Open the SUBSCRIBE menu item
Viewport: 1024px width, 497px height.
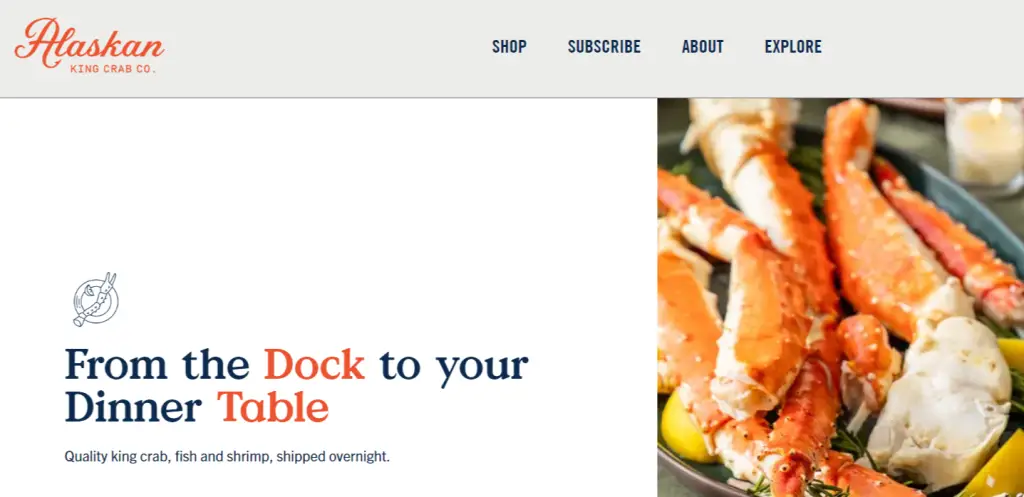click(x=604, y=47)
